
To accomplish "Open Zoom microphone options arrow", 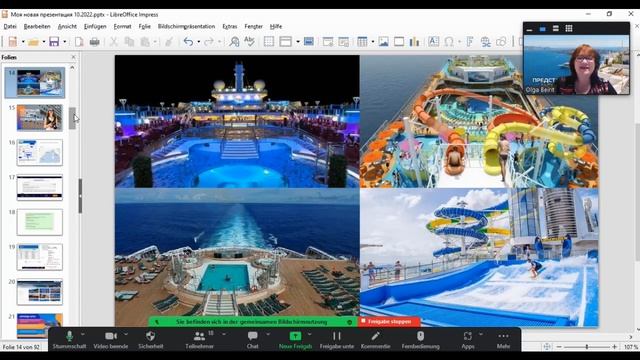I will [83, 334].
